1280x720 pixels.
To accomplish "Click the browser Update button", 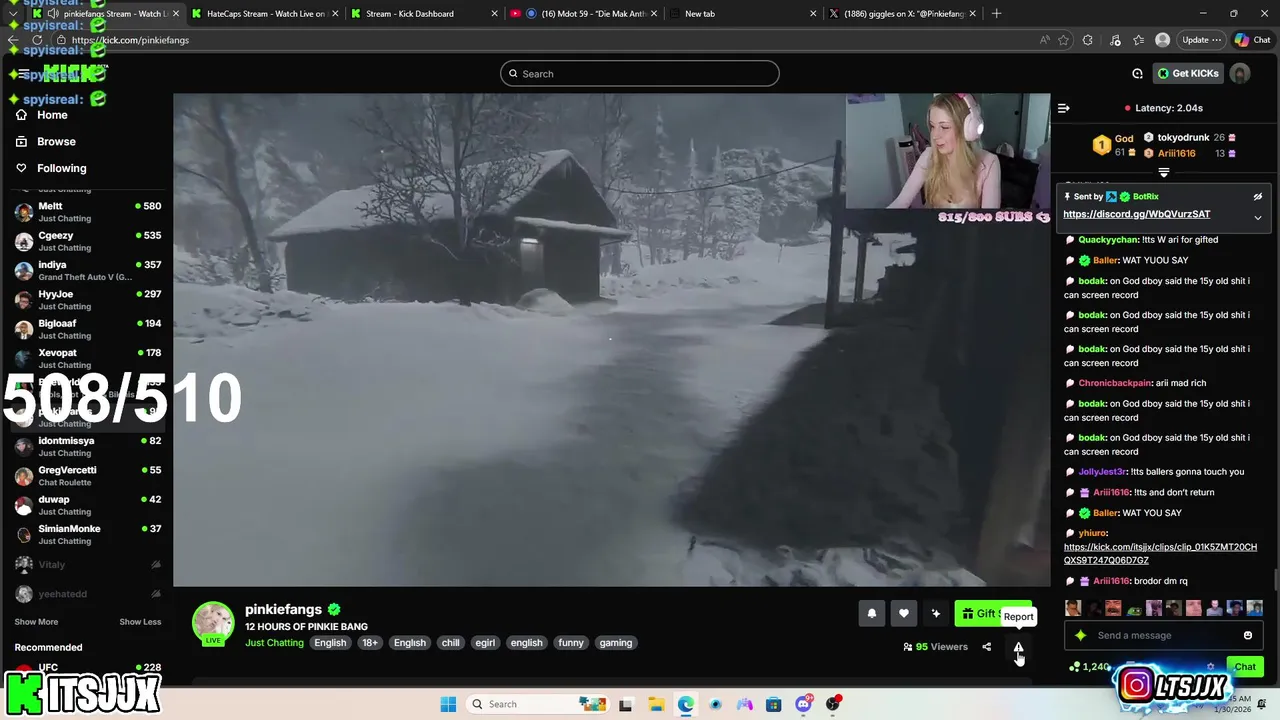I will coord(1200,40).
